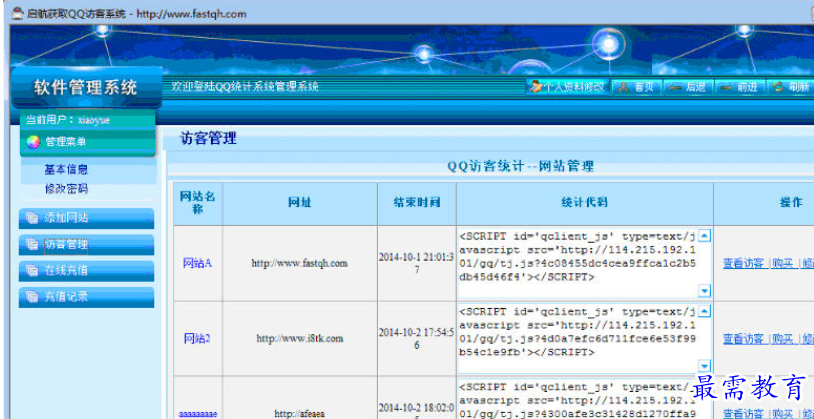Open the 添加网站 menu
This screenshot has width=814, height=419.
point(86,218)
